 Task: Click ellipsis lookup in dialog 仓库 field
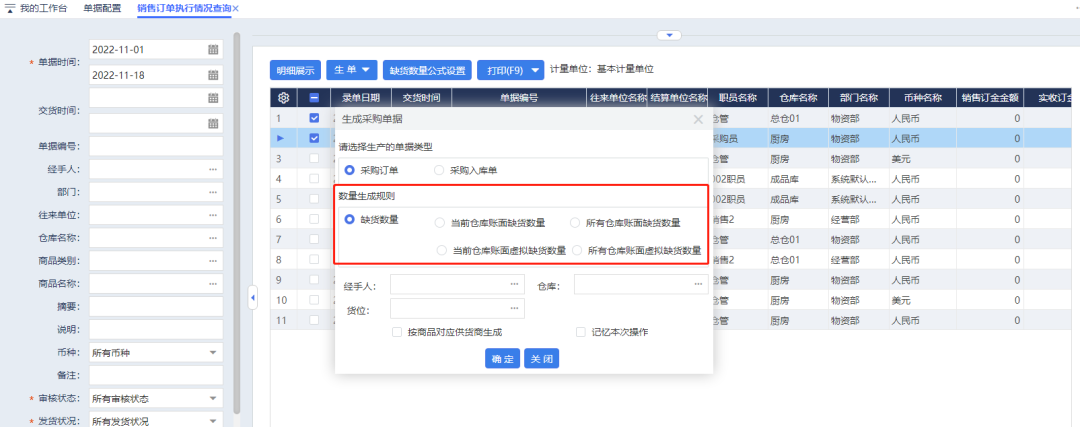pos(698,285)
